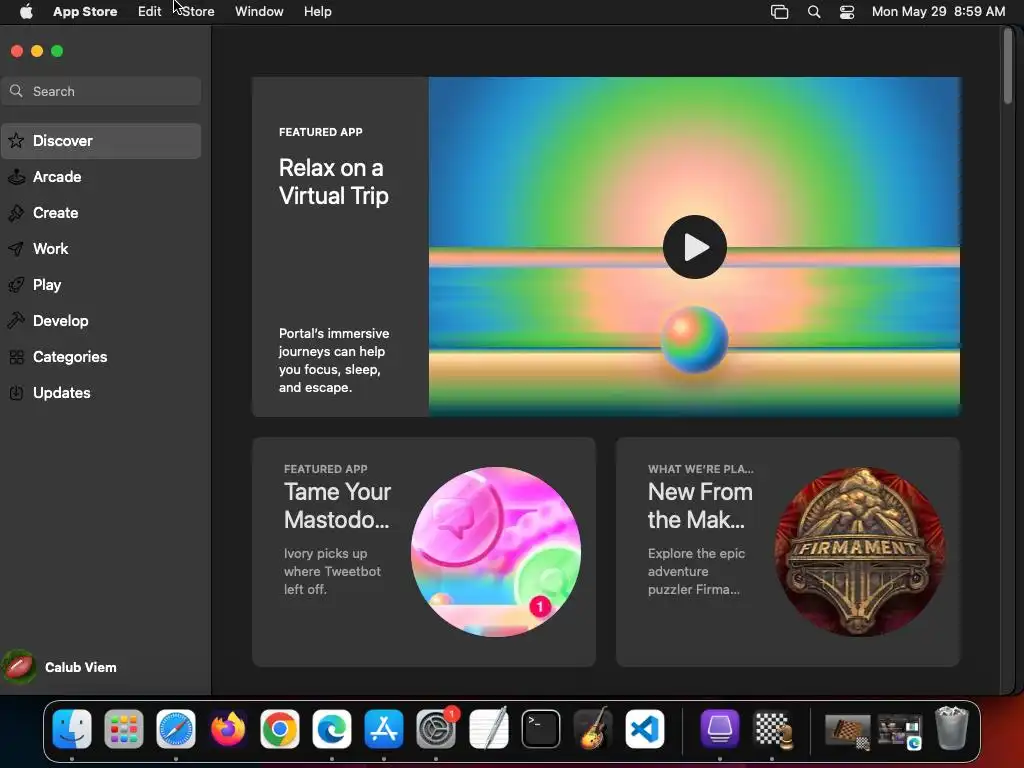The width and height of the screenshot is (1024, 768).
Task: Click the minimized chess window thumbnail in Dock
Action: 848,731
